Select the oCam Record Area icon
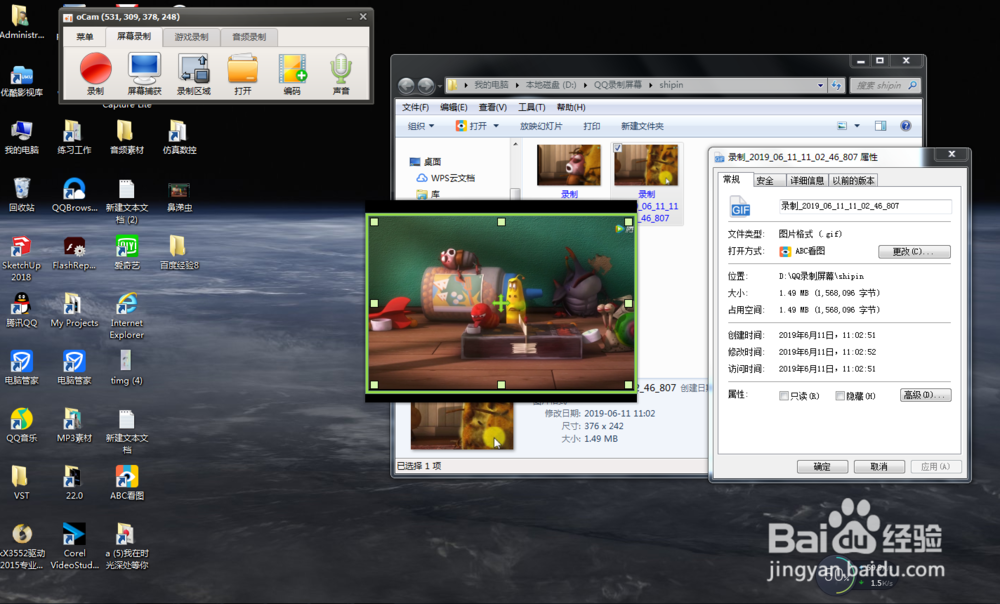Viewport: 1000px width, 604px height. pyautogui.click(x=194, y=69)
